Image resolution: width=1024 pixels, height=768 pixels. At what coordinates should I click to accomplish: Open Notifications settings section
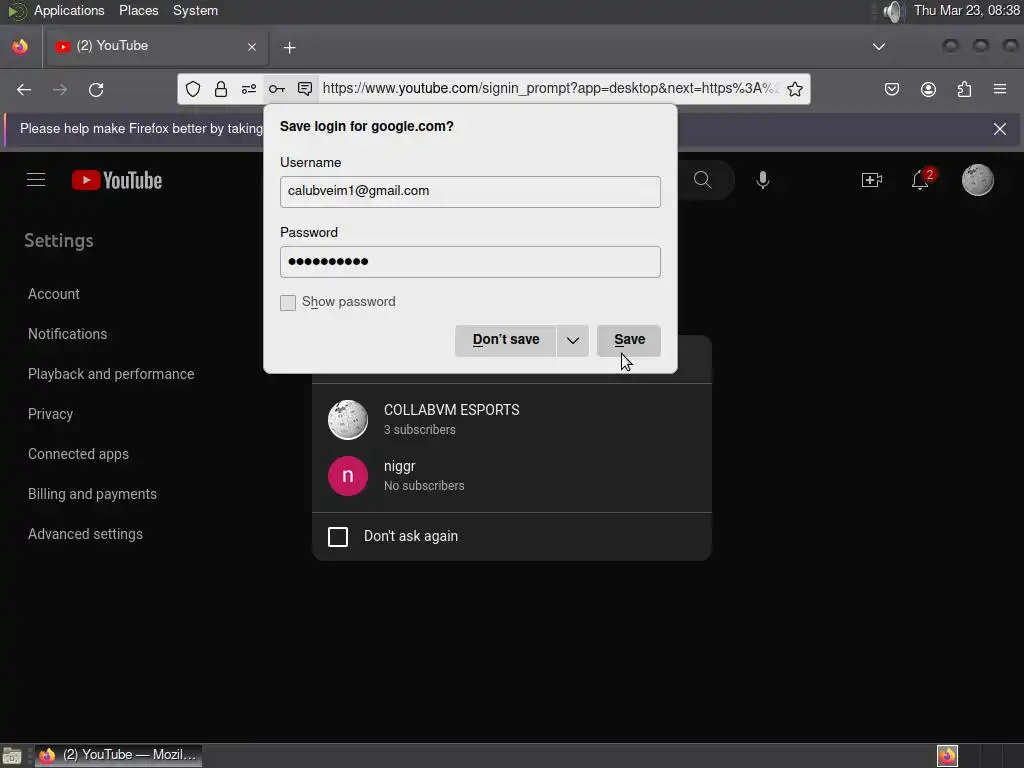[67, 334]
